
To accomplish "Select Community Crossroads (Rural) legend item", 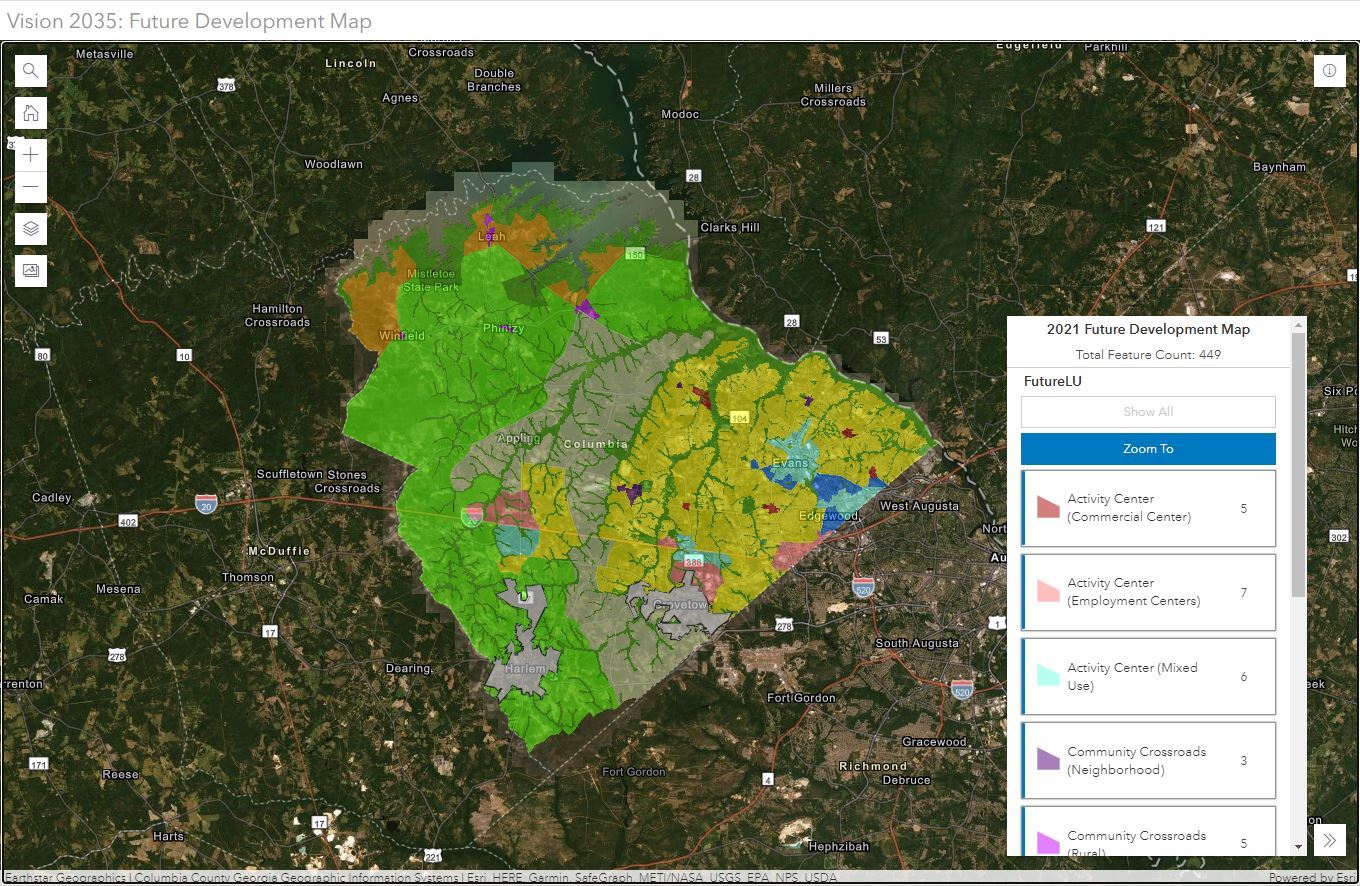I will click(x=1148, y=838).
